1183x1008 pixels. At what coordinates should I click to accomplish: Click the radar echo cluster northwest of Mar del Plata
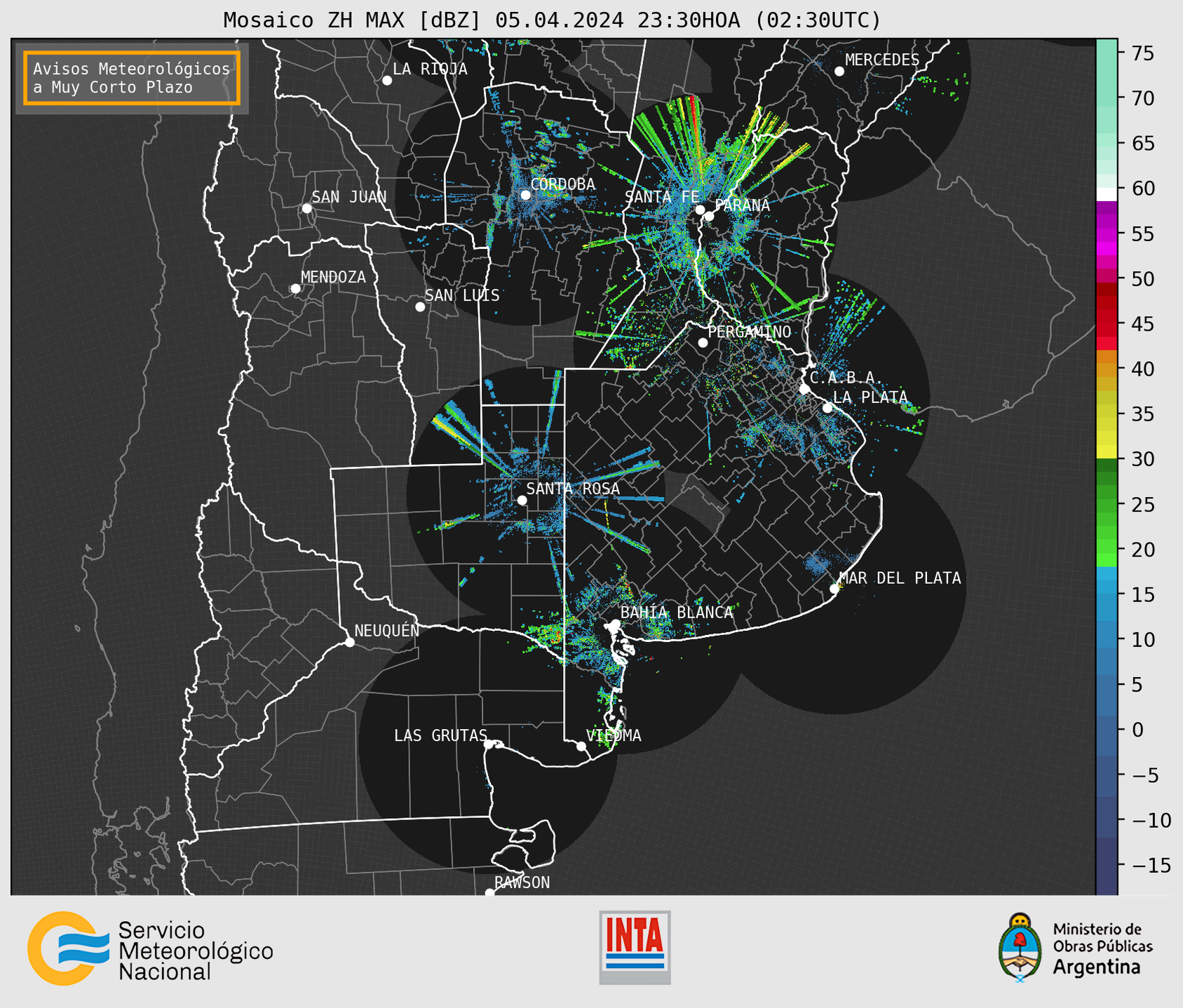point(816,563)
